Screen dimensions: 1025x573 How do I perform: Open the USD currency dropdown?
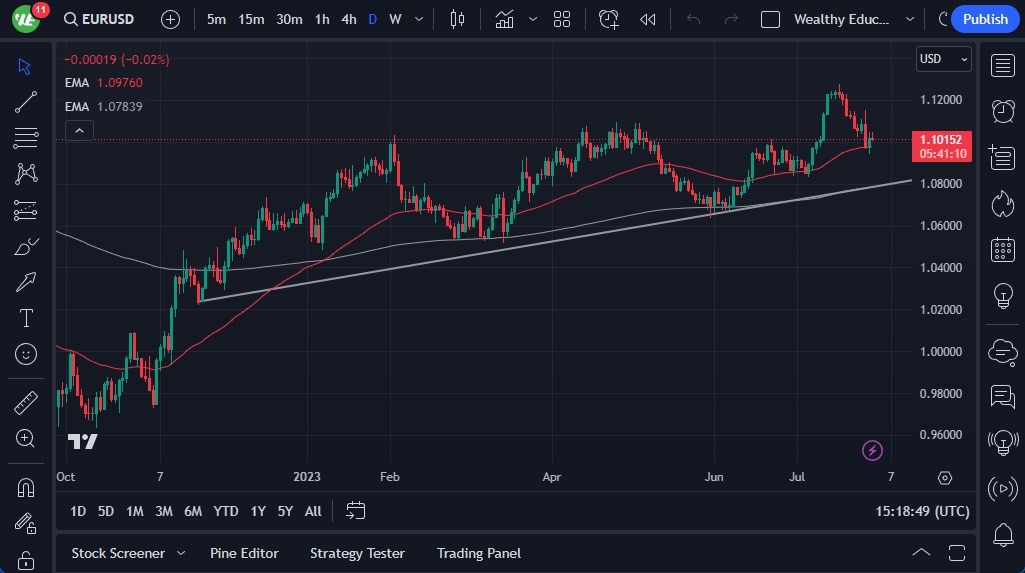(943, 59)
